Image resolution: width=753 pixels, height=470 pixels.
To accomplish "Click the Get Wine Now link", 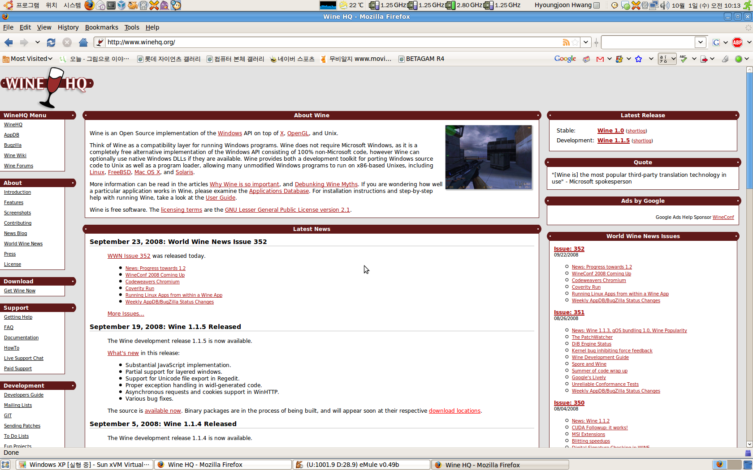I will tap(20, 291).
